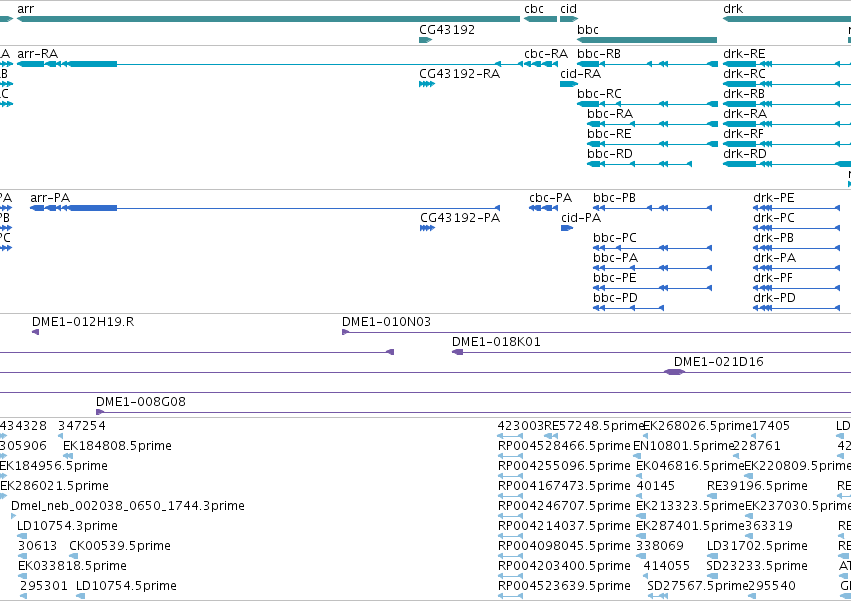Select the bbc-PA protein label
The height and width of the screenshot is (601, 851).
click(615, 258)
